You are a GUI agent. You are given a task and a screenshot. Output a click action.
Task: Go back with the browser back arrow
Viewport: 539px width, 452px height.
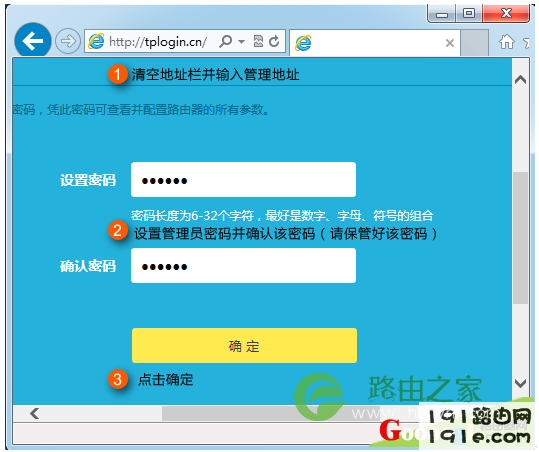[x=33, y=41]
